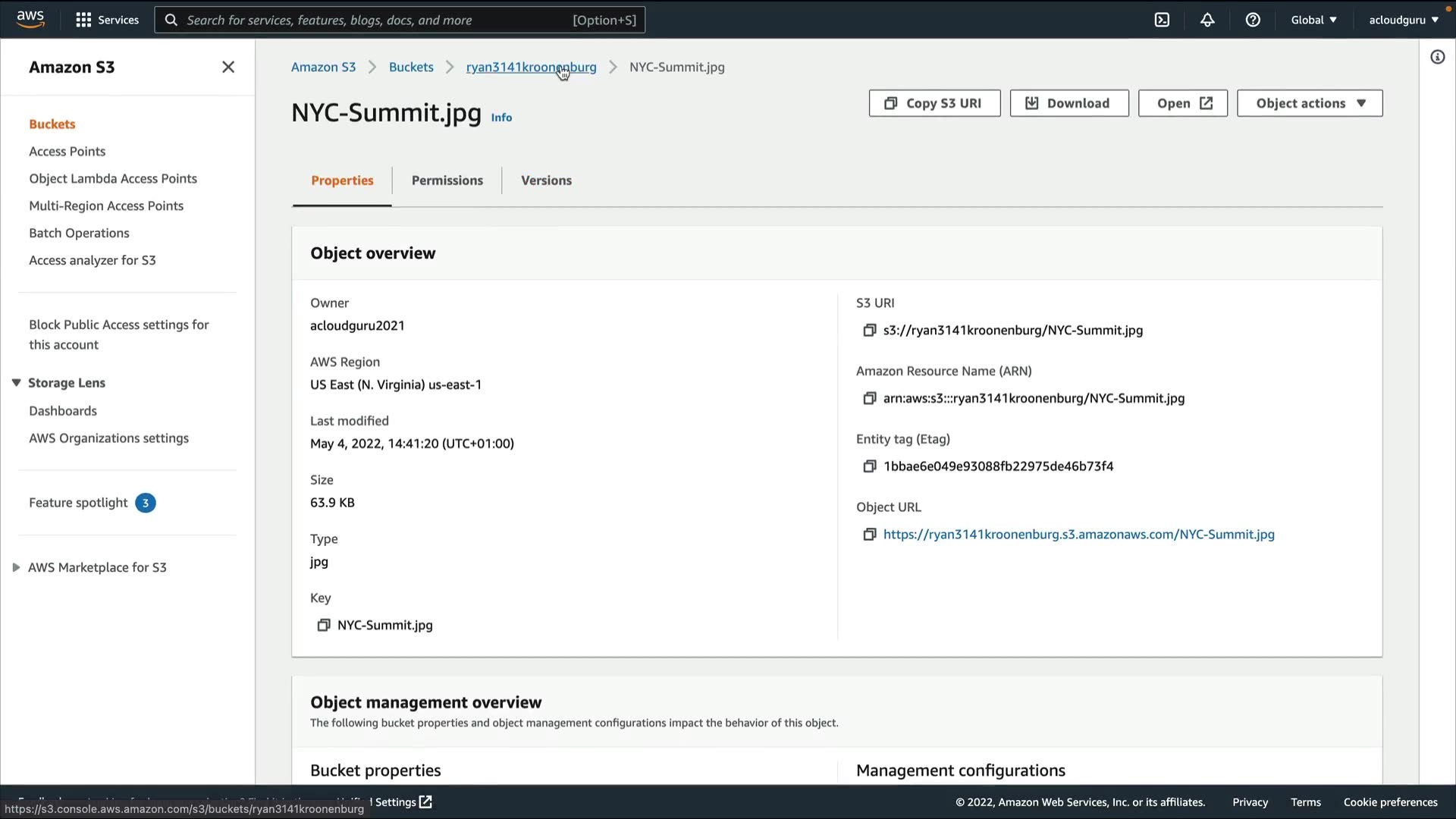Copy the Amazon Resource Name icon

(869, 399)
